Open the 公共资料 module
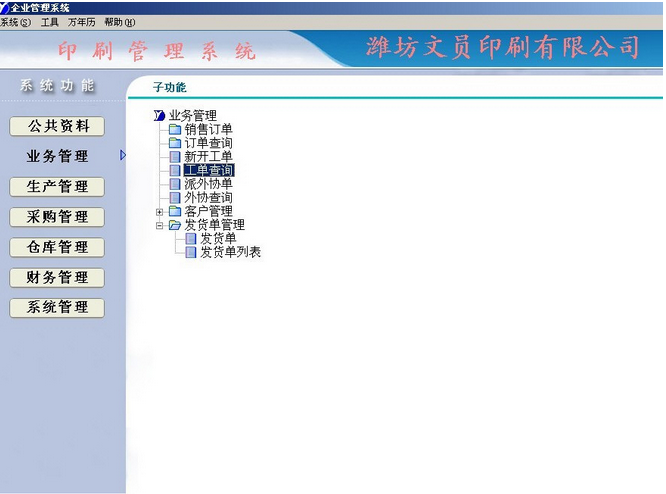The width and height of the screenshot is (666, 494). (x=57, y=126)
